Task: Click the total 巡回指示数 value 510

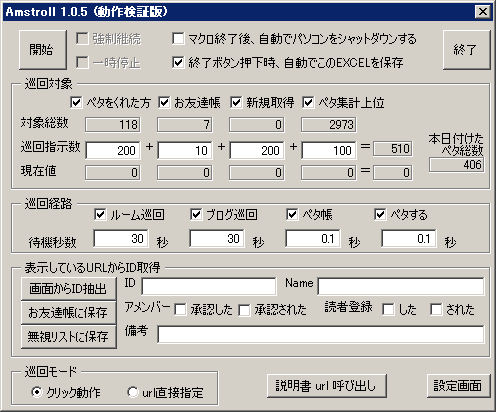Action: (393, 148)
